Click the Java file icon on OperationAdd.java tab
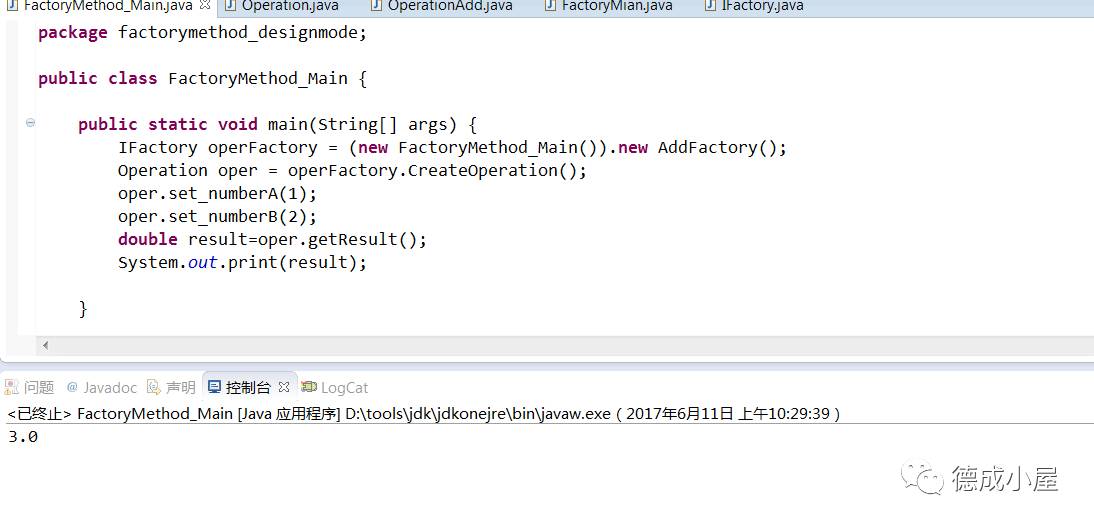Screen dimensions: 1094x527 (377, 6)
